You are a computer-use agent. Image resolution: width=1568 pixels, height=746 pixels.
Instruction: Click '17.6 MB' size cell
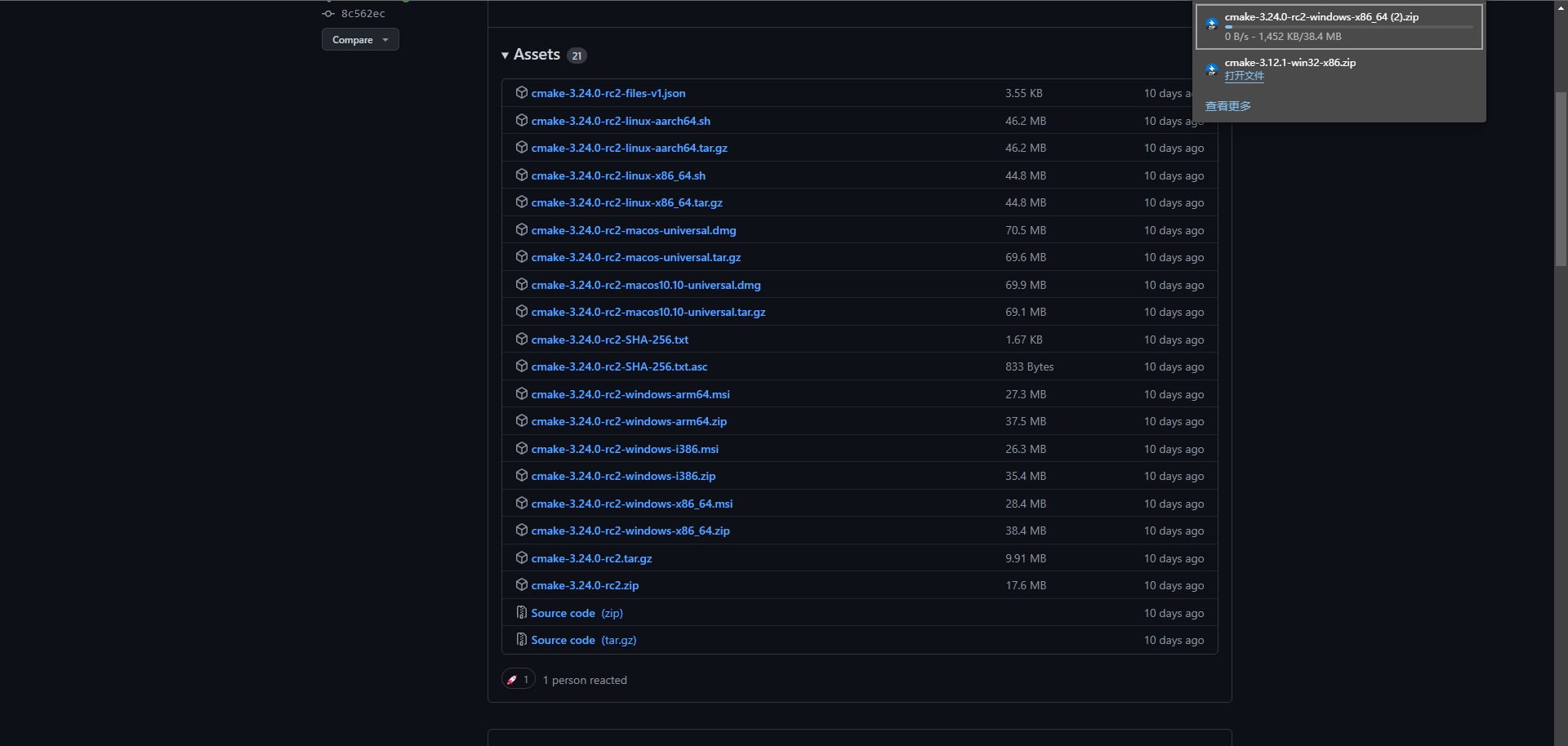[x=1026, y=585]
